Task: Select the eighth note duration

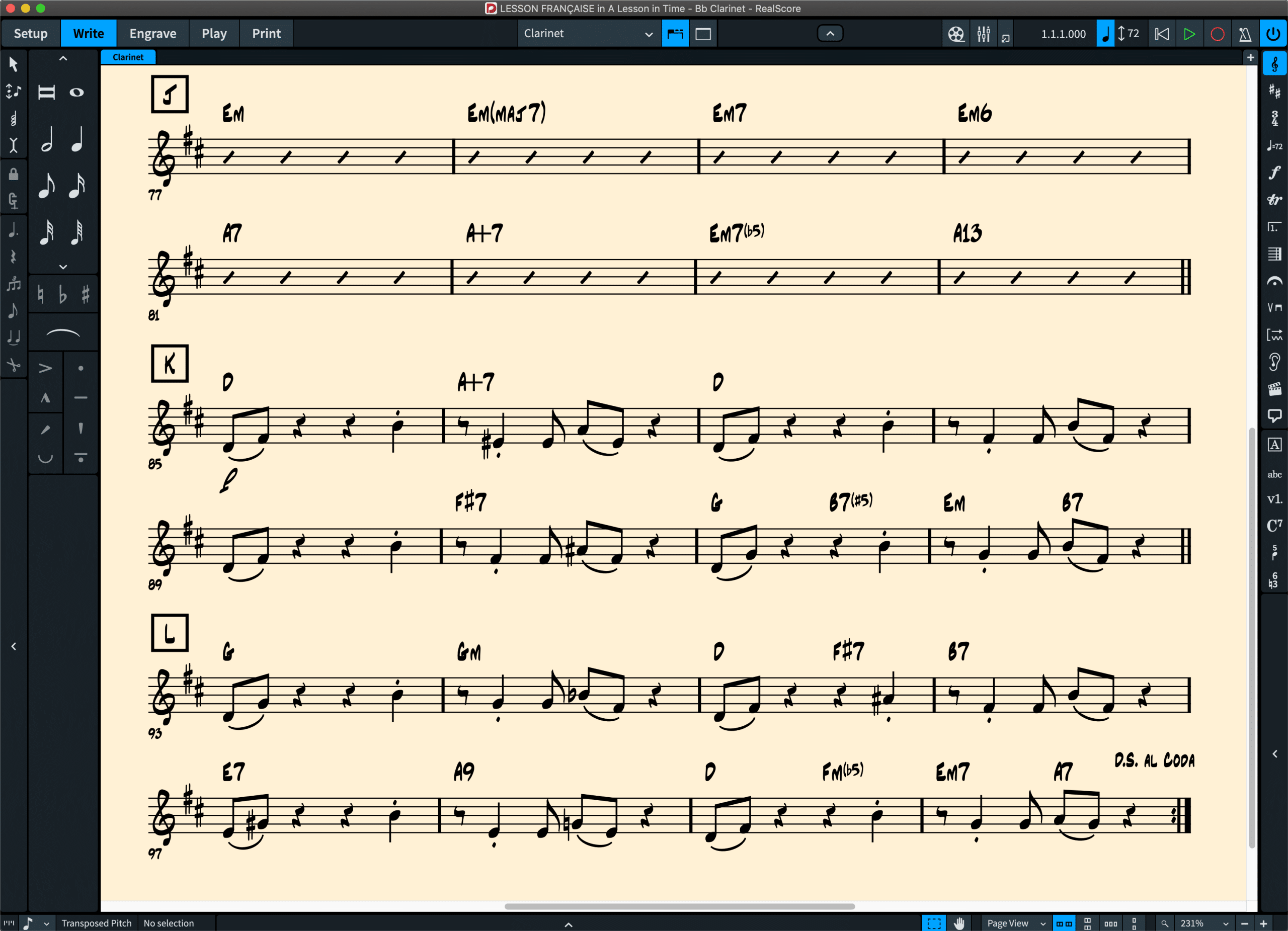Action: click(x=47, y=186)
